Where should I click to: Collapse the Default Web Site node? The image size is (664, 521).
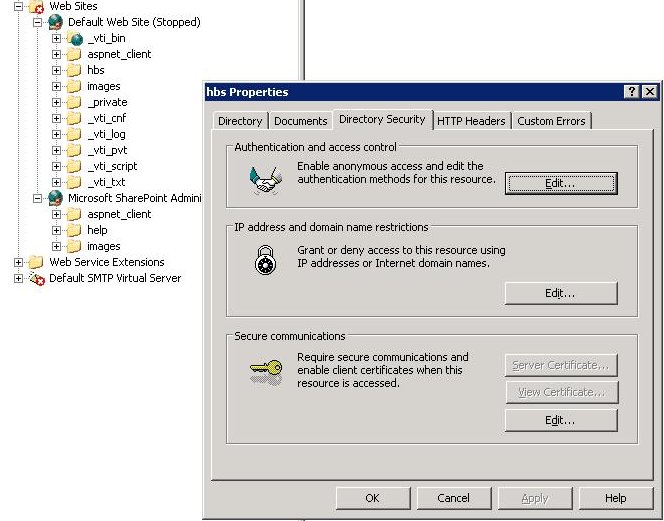click(38, 22)
